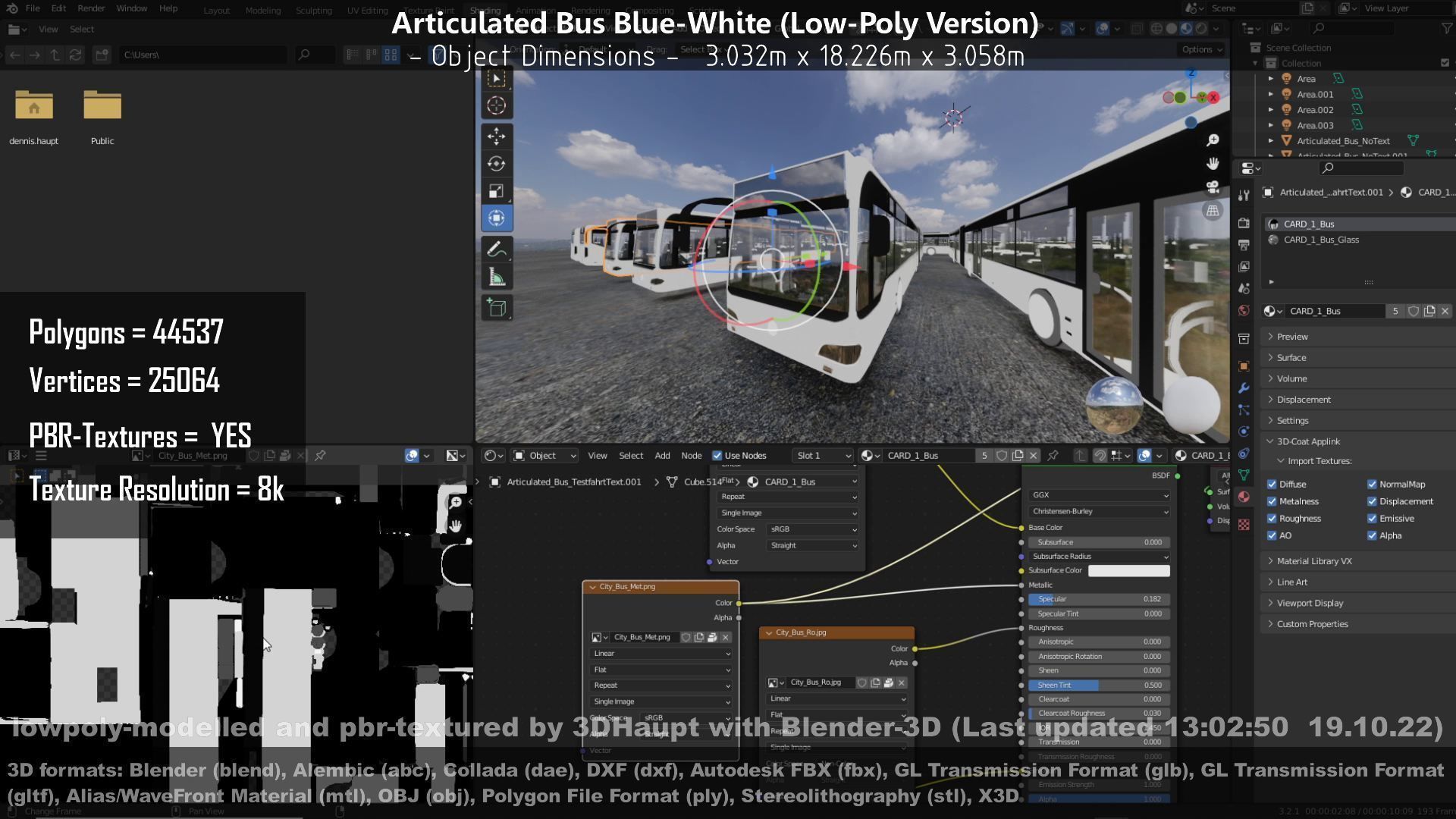Toggle the Emissive import texture checkbox
The image size is (1456, 819).
coord(1372,519)
